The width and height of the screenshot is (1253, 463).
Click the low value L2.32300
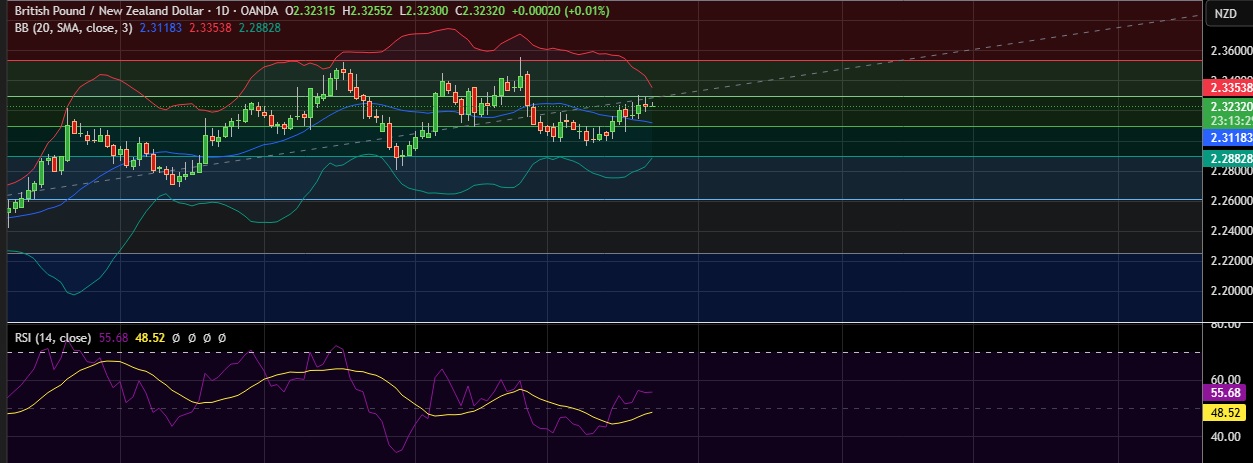pyautogui.click(x=423, y=10)
